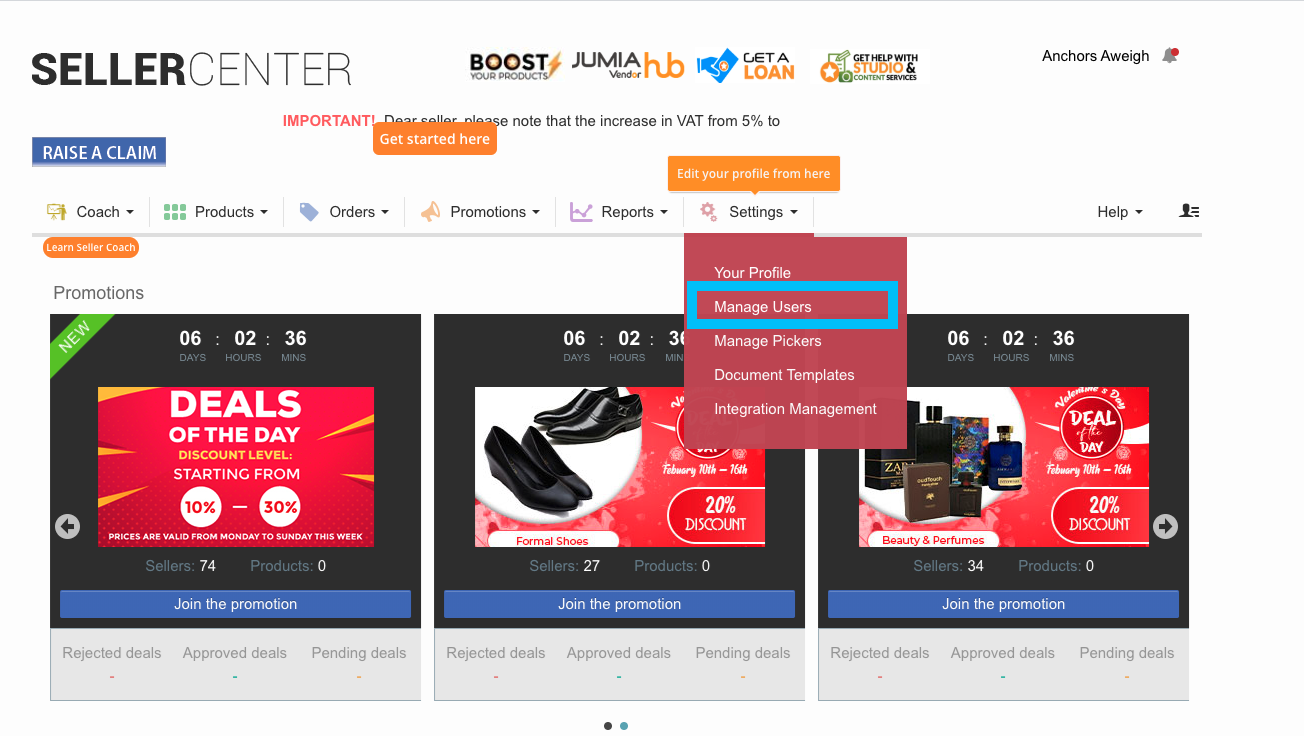This screenshot has height=736, width=1304.
Task: Open the user account list icon
Action: pyautogui.click(x=1189, y=211)
